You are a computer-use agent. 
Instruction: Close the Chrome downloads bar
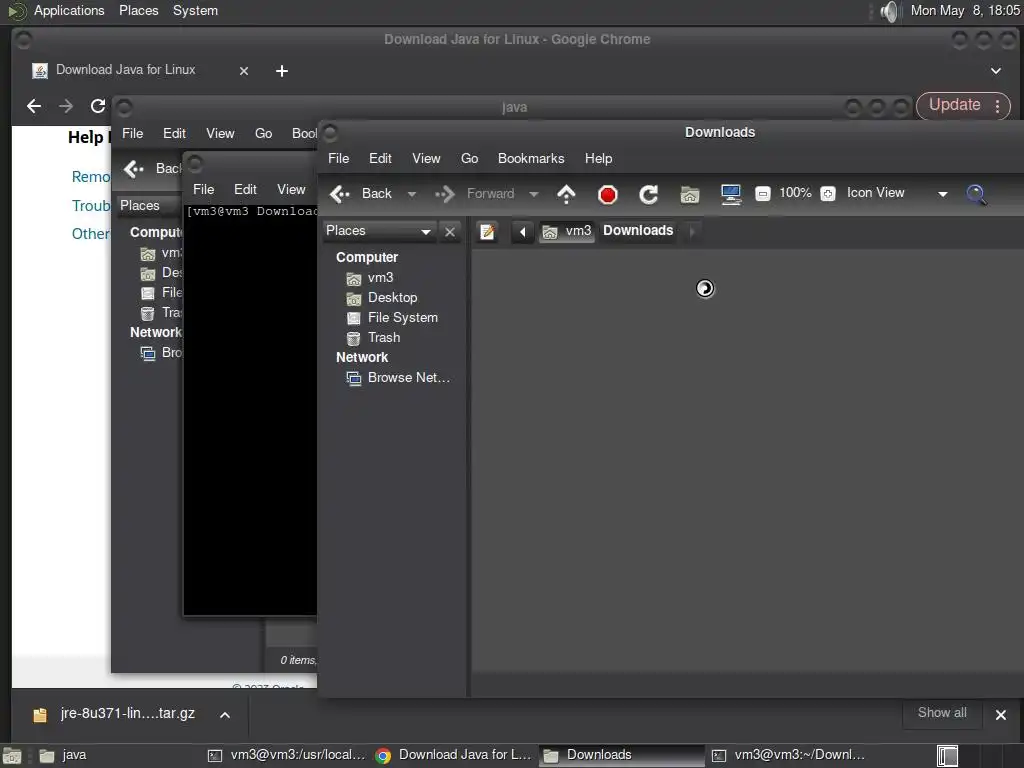coord(1000,714)
